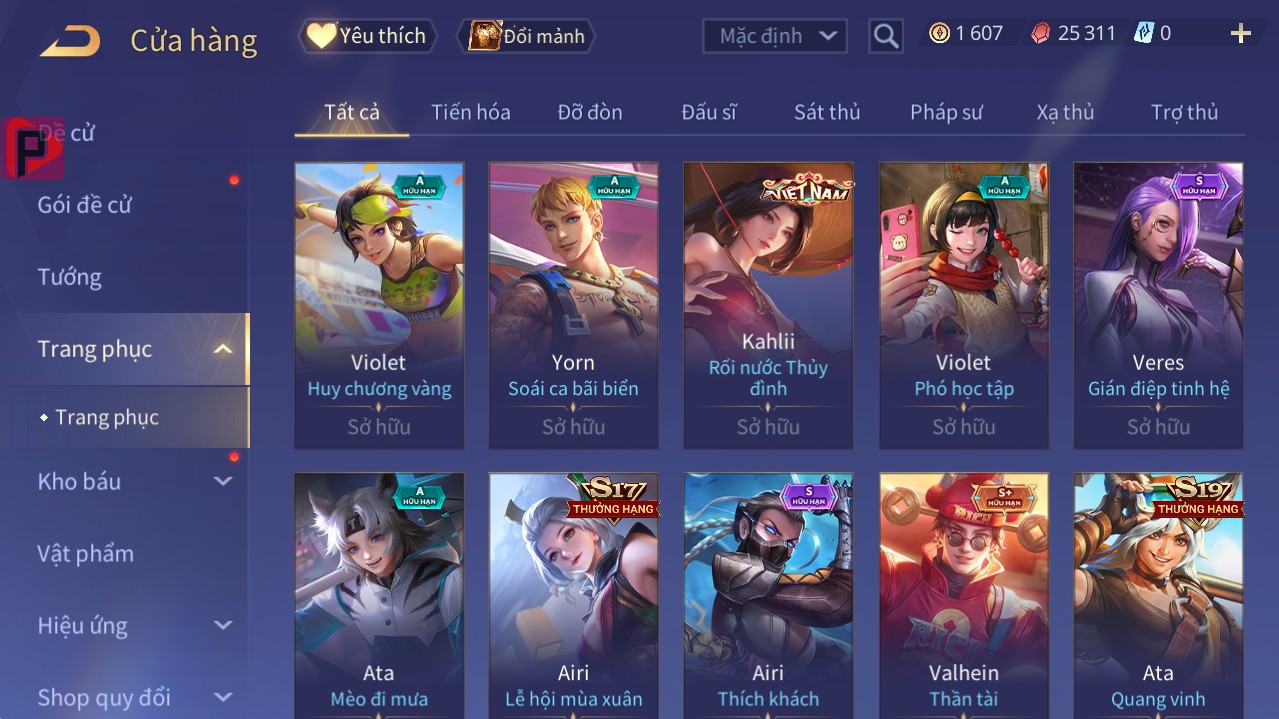Screen dimensions: 1279x719
Task: Tap the red ruby currency icon
Action: coord(1041,34)
